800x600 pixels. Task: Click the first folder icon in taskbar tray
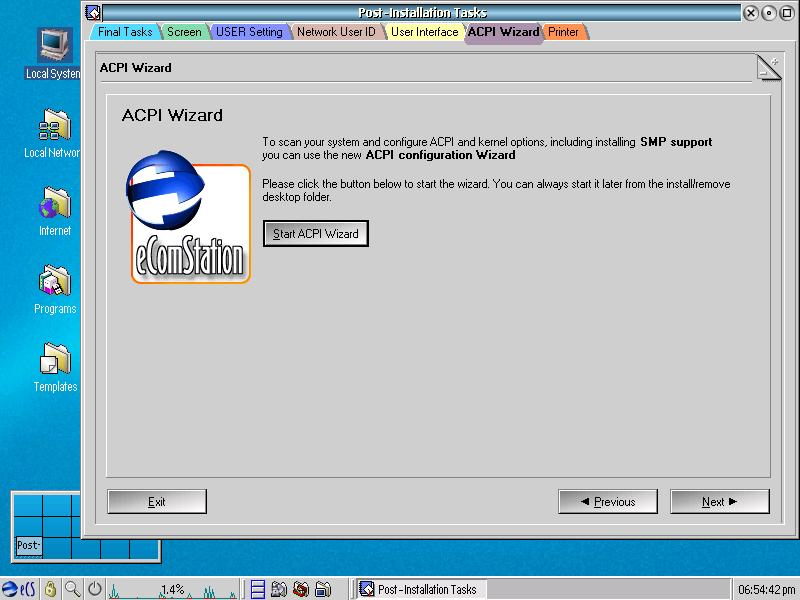coord(279,589)
